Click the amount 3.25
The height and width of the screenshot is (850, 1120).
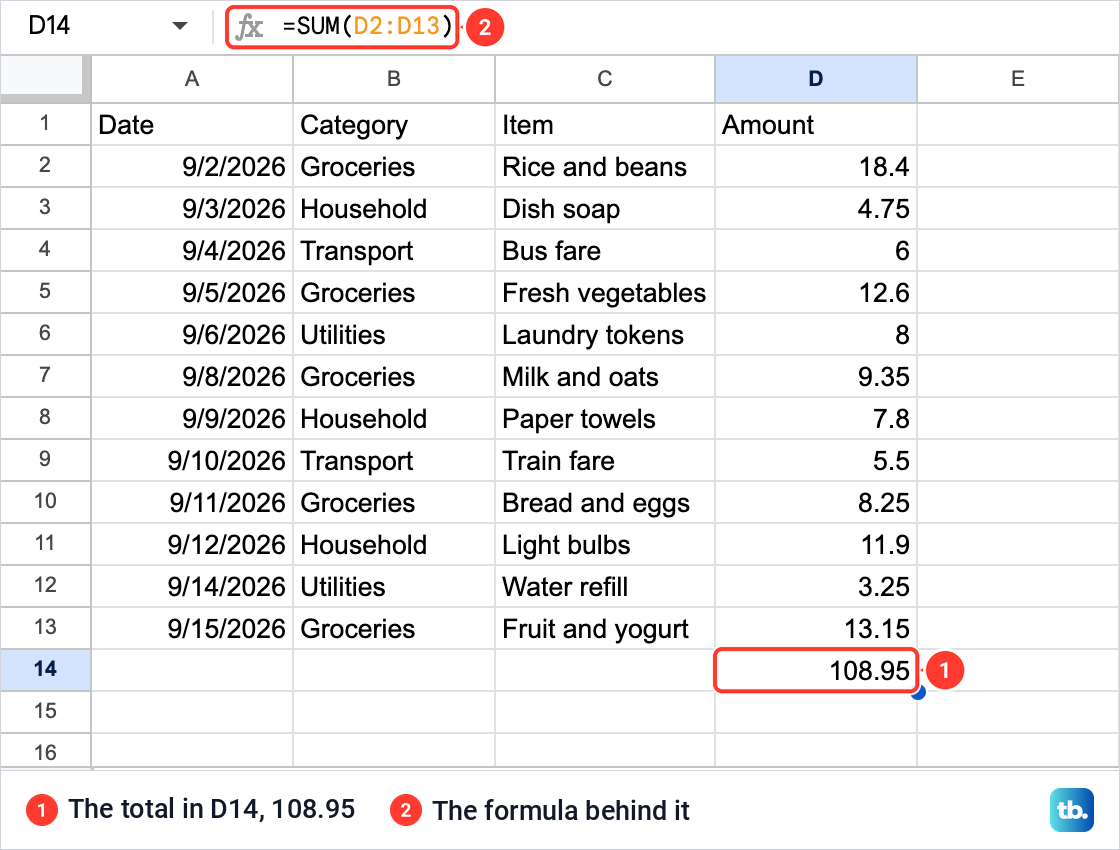click(x=816, y=586)
